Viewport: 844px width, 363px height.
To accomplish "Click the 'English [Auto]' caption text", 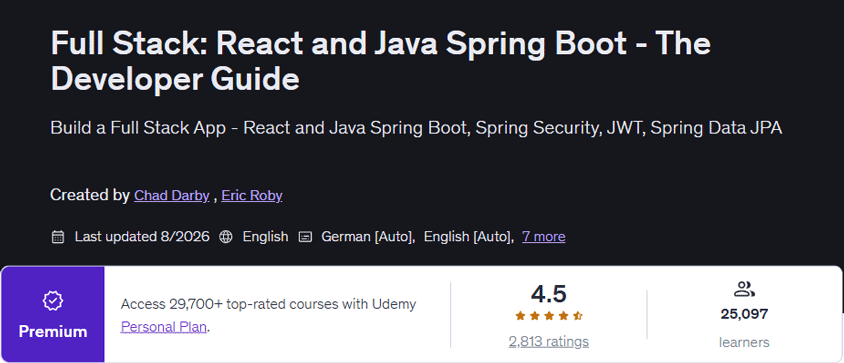I will [469, 236].
